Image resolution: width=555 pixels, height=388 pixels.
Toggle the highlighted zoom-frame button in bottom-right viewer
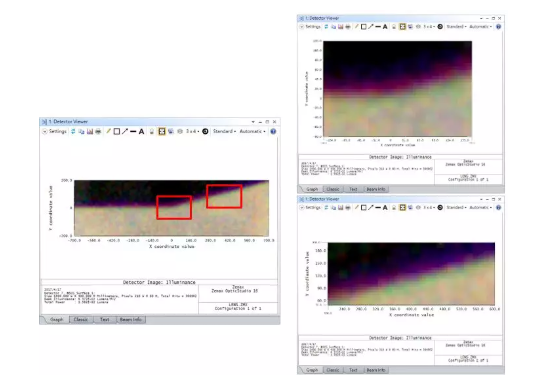coord(402,207)
